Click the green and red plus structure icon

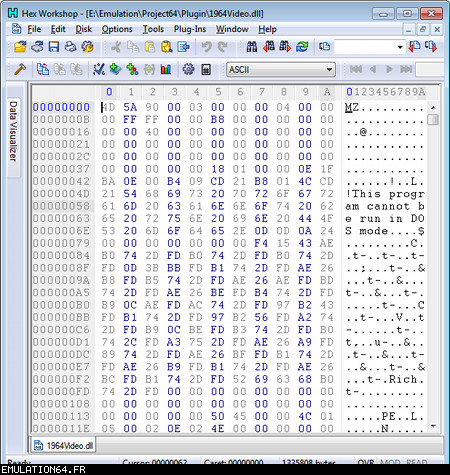(x=132, y=69)
